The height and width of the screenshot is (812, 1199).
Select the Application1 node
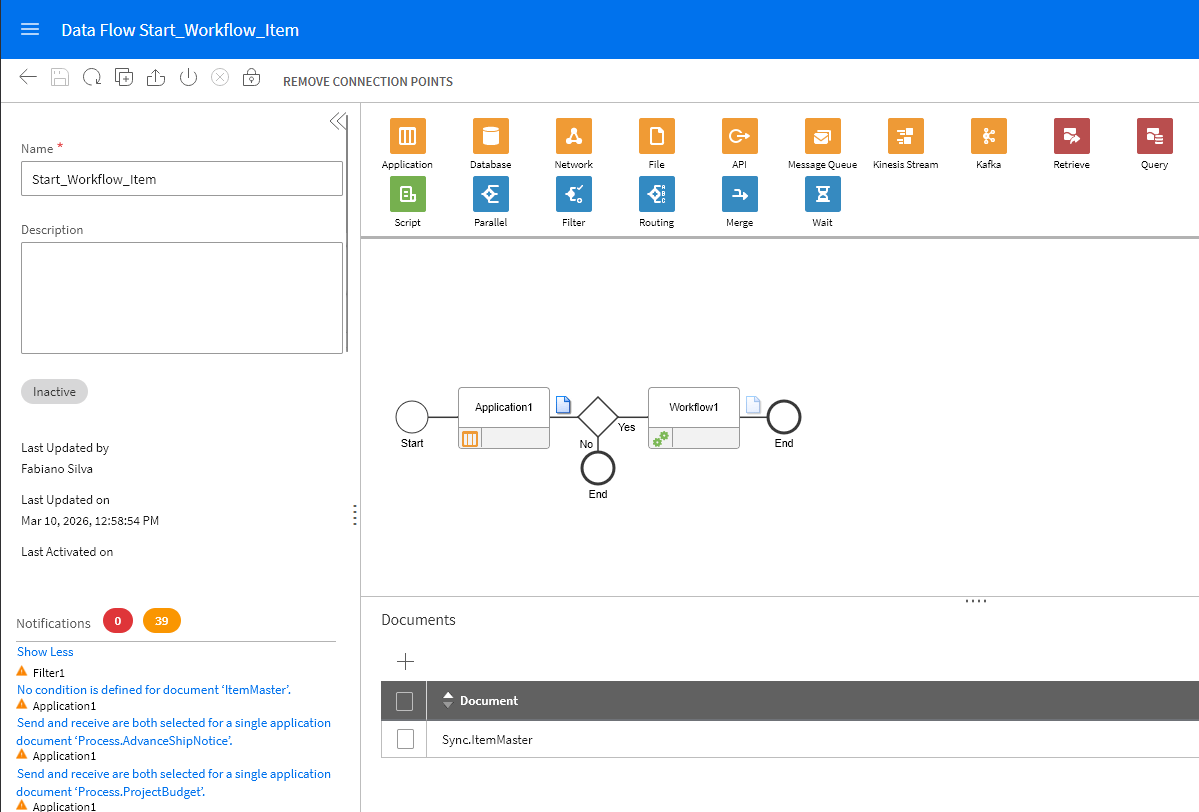504,417
